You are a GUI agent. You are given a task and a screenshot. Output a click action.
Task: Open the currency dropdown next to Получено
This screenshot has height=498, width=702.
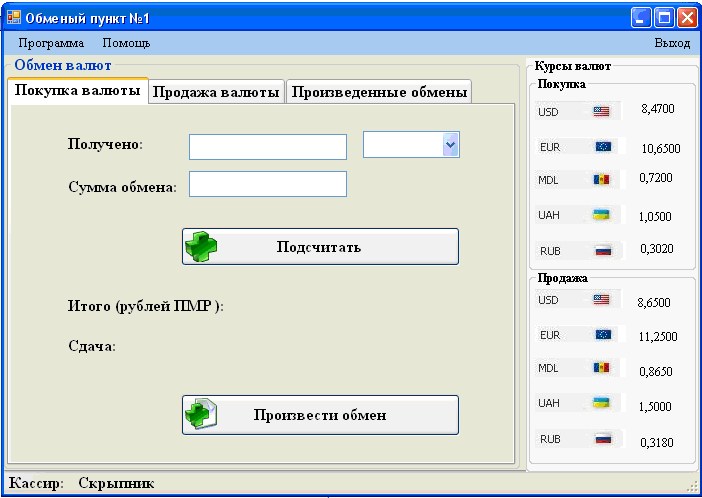click(x=450, y=145)
